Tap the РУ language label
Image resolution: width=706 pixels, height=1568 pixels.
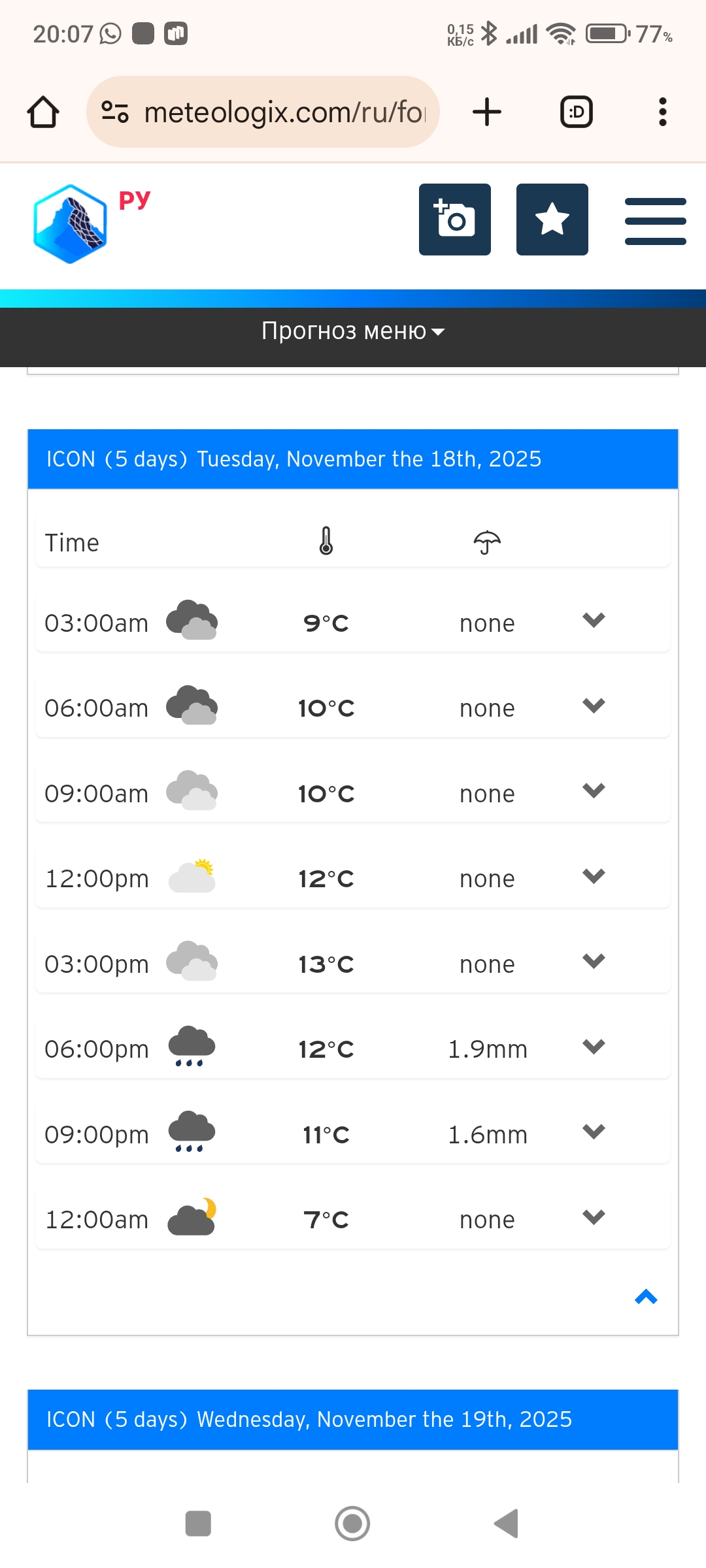pyautogui.click(x=135, y=200)
